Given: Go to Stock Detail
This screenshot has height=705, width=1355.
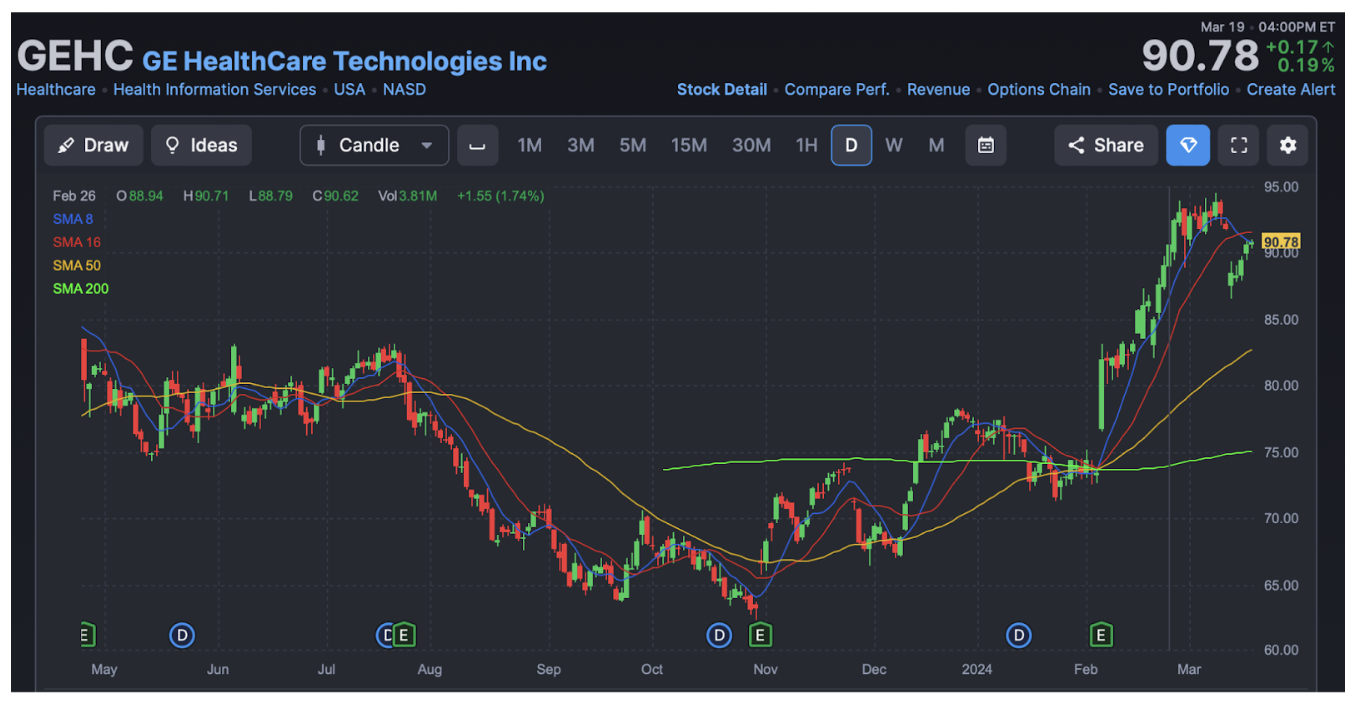Looking at the screenshot, I should tap(722, 89).
